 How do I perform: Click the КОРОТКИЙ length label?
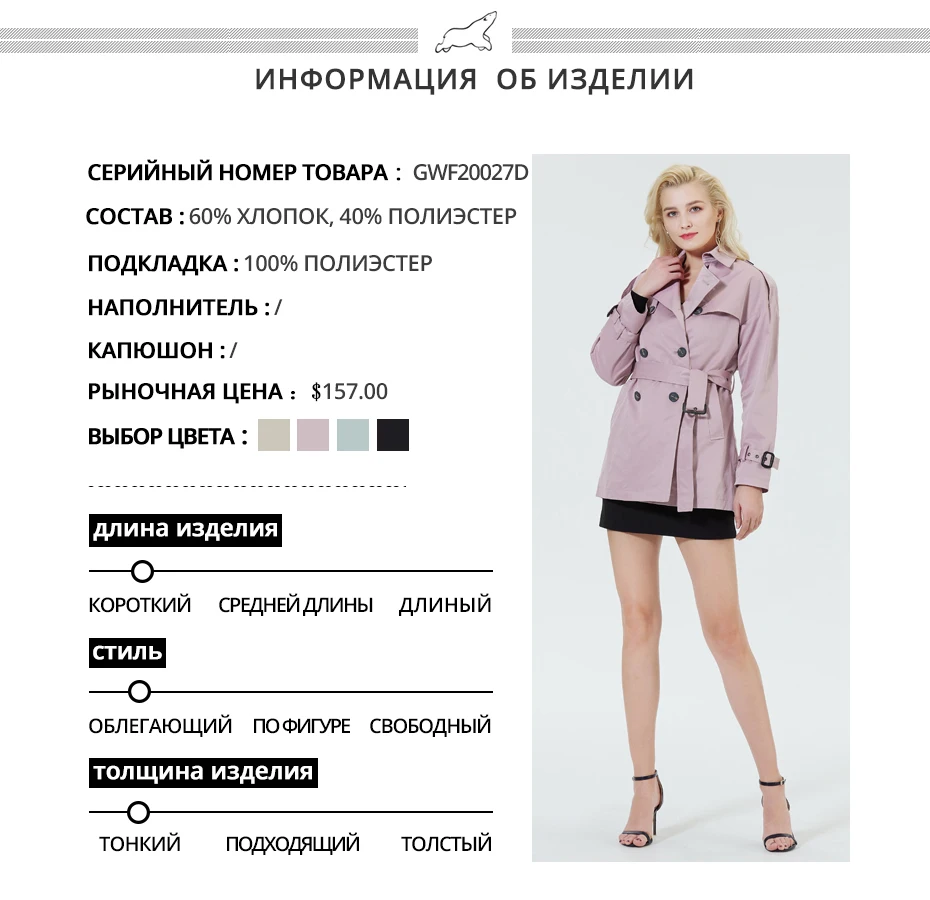[140, 605]
